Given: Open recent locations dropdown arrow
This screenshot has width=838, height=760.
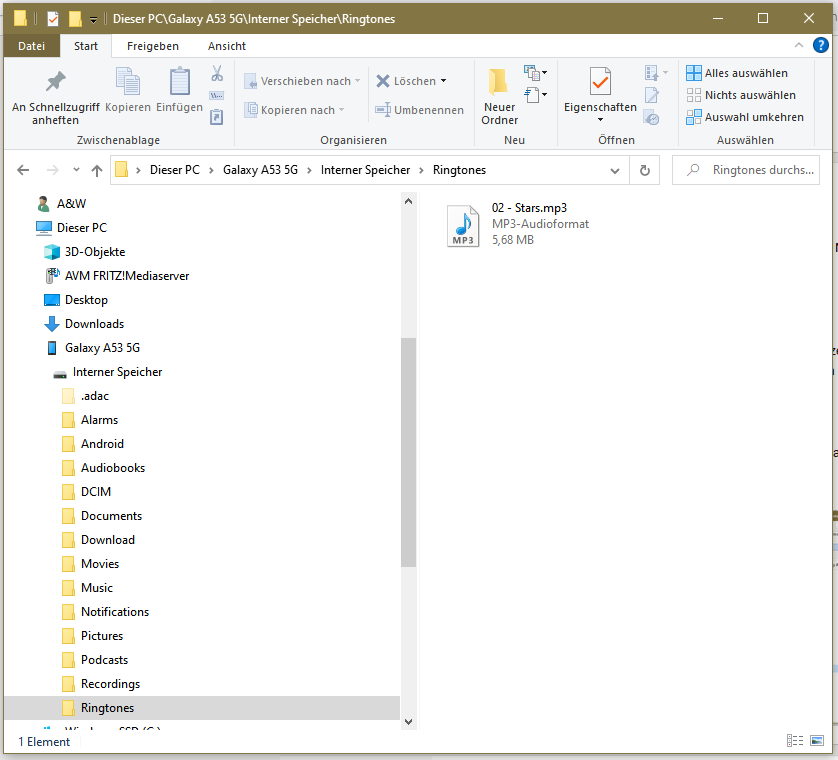Looking at the screenshot, I should pos(76,170).
